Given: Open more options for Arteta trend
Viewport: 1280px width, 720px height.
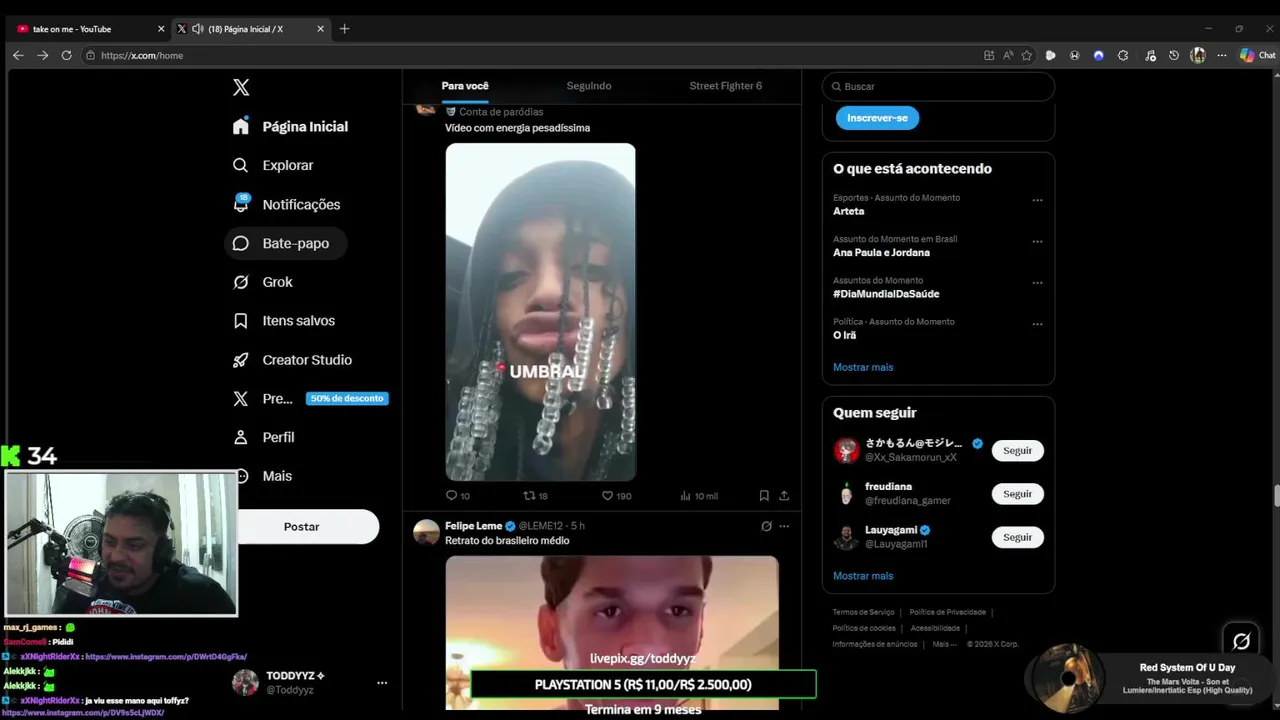Looking at the screenshot, I should (x=1037, y=200).
